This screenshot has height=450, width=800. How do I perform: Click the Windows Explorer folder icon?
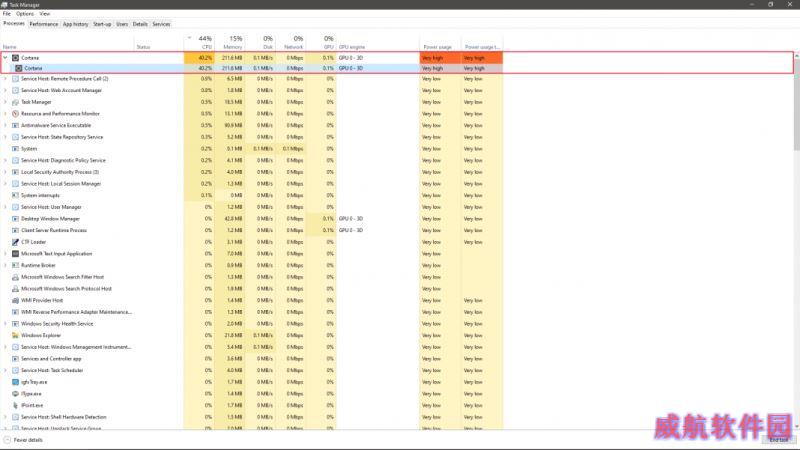click(15, 335)
